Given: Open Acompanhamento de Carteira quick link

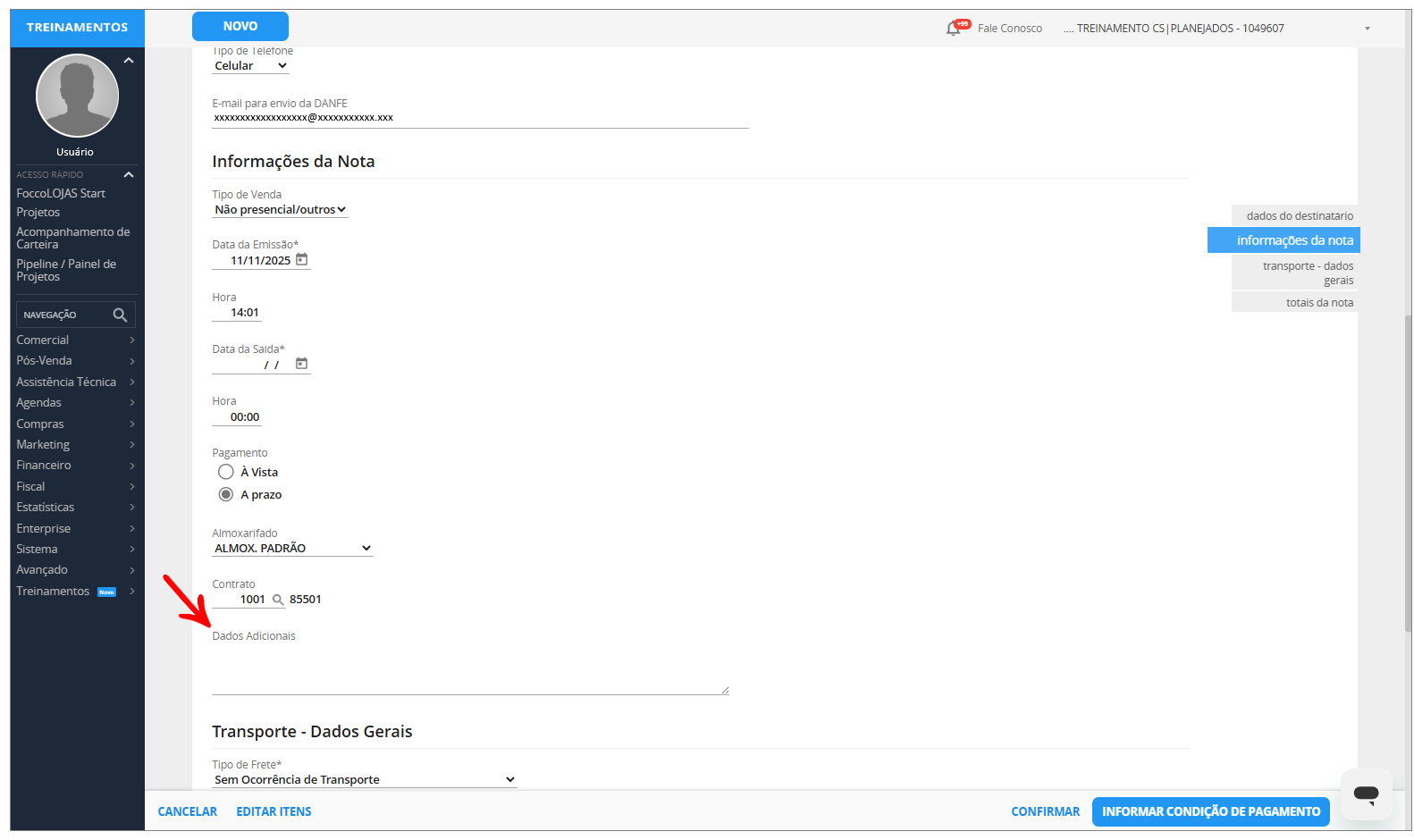Looking at the screenshot, I should (73, 239).
